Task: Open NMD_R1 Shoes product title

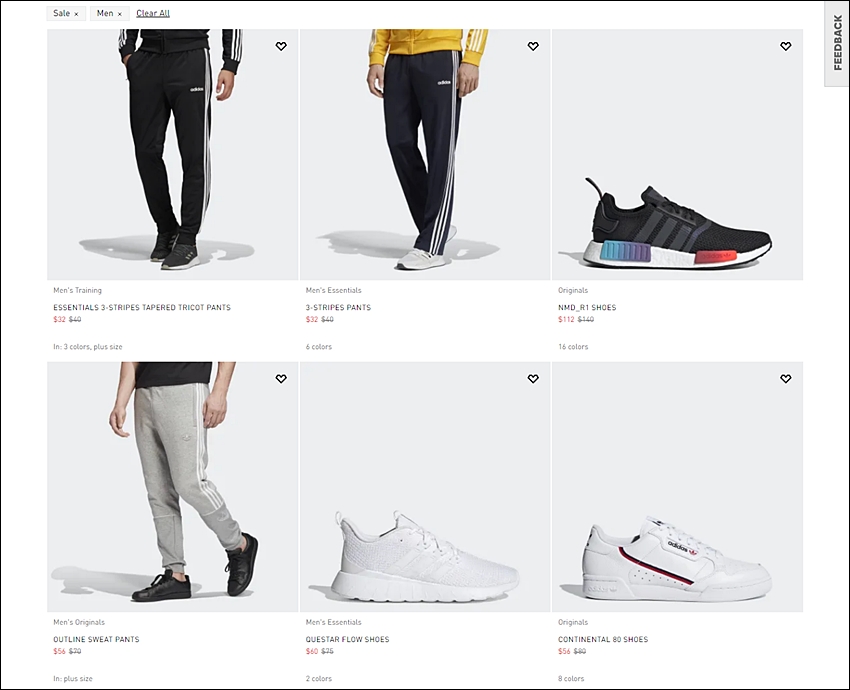Action: (x=587, y=307)
